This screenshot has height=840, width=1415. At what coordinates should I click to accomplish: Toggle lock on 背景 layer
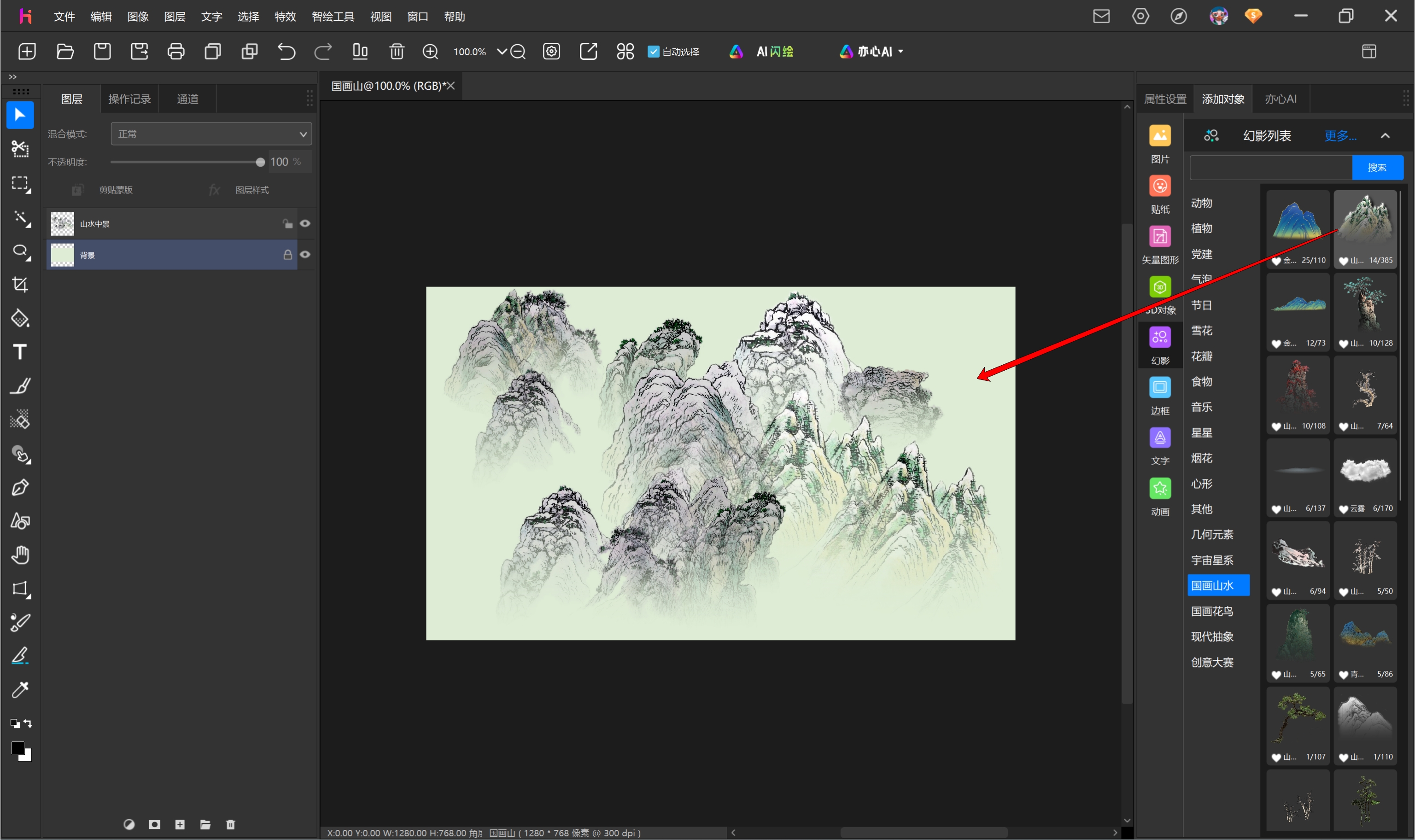(x=287, y=255)
